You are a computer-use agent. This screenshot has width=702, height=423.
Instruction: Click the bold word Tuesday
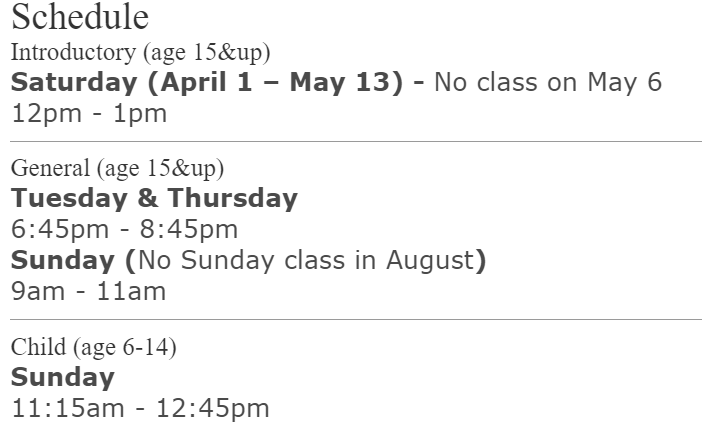pos(70,198)
